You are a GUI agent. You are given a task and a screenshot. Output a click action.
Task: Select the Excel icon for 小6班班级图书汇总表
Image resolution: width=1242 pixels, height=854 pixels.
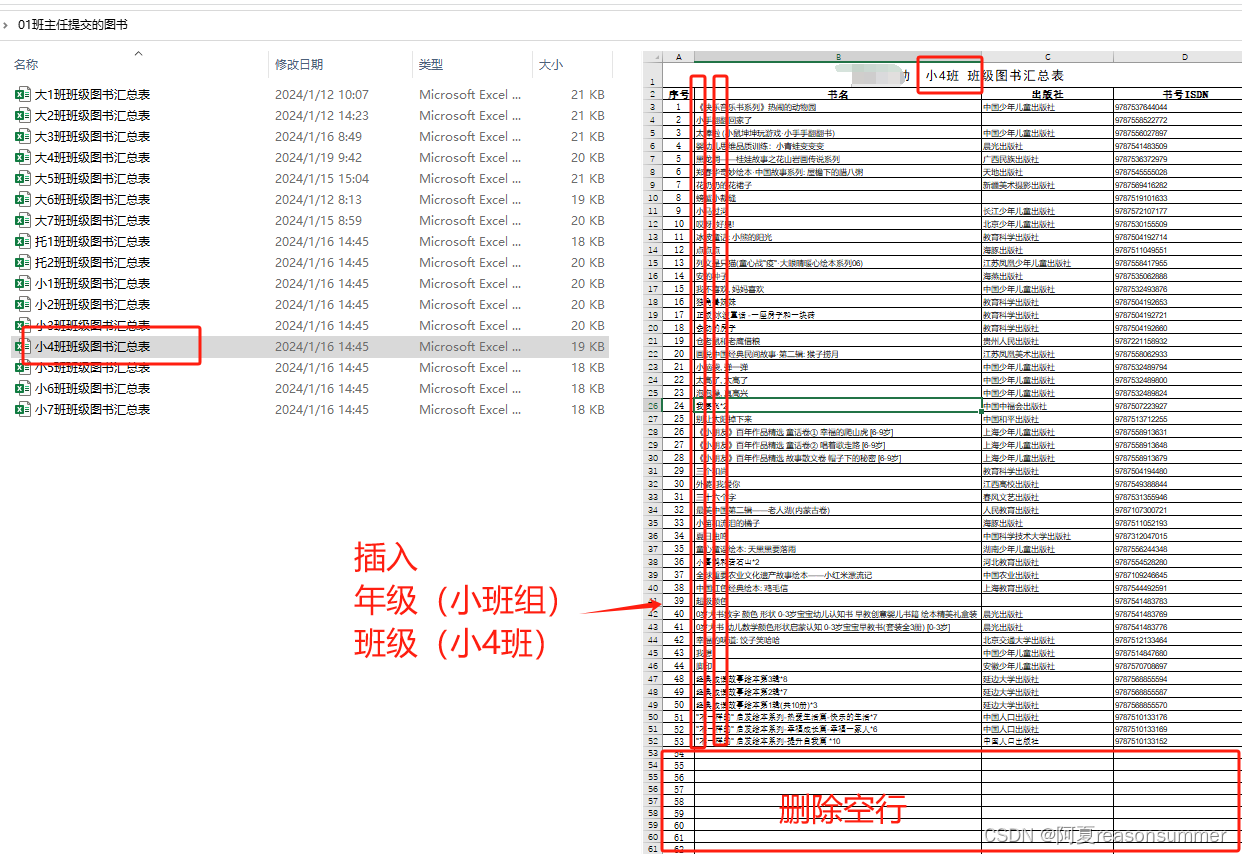click(x=24, y=389)
